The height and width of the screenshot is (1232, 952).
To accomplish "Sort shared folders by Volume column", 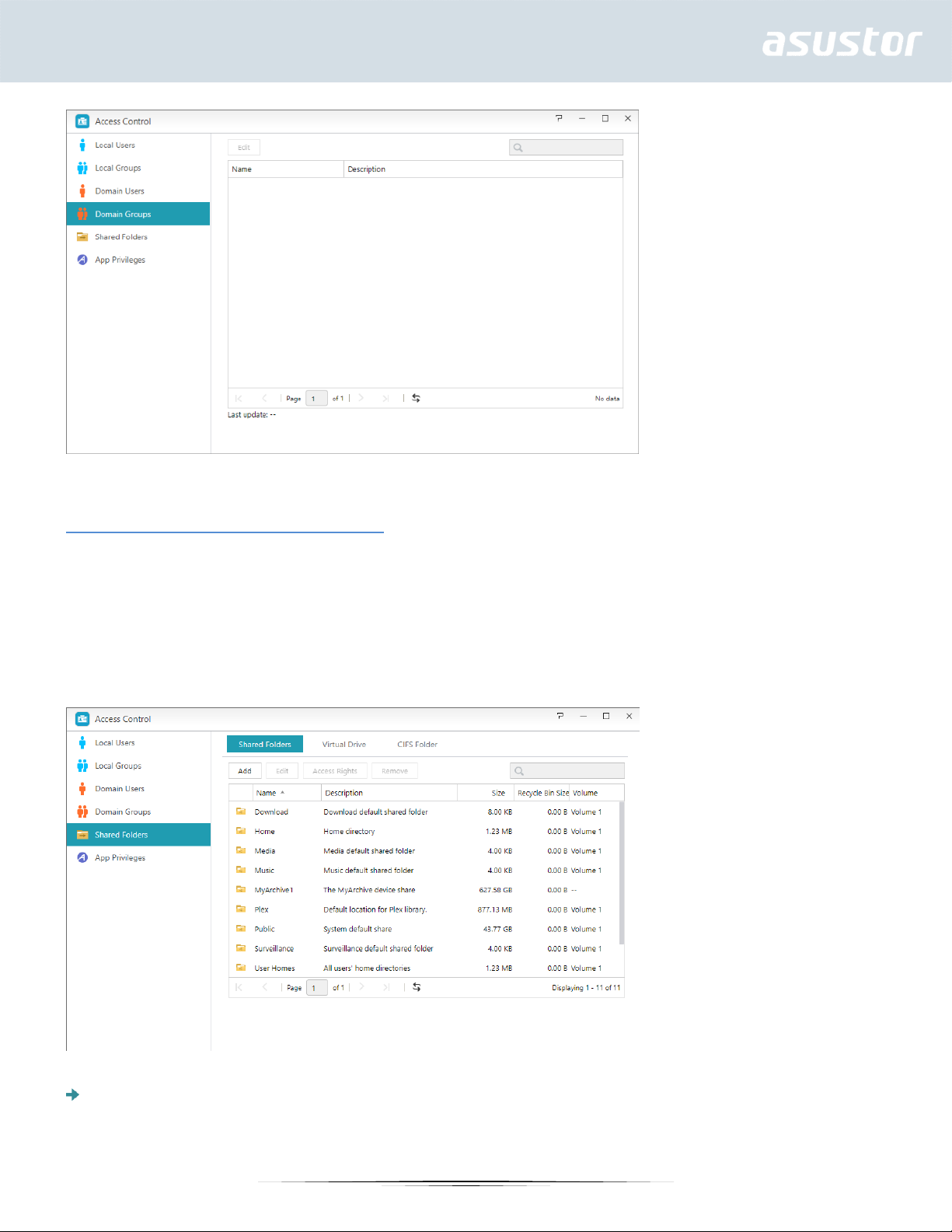I will [x=597, y=793].
